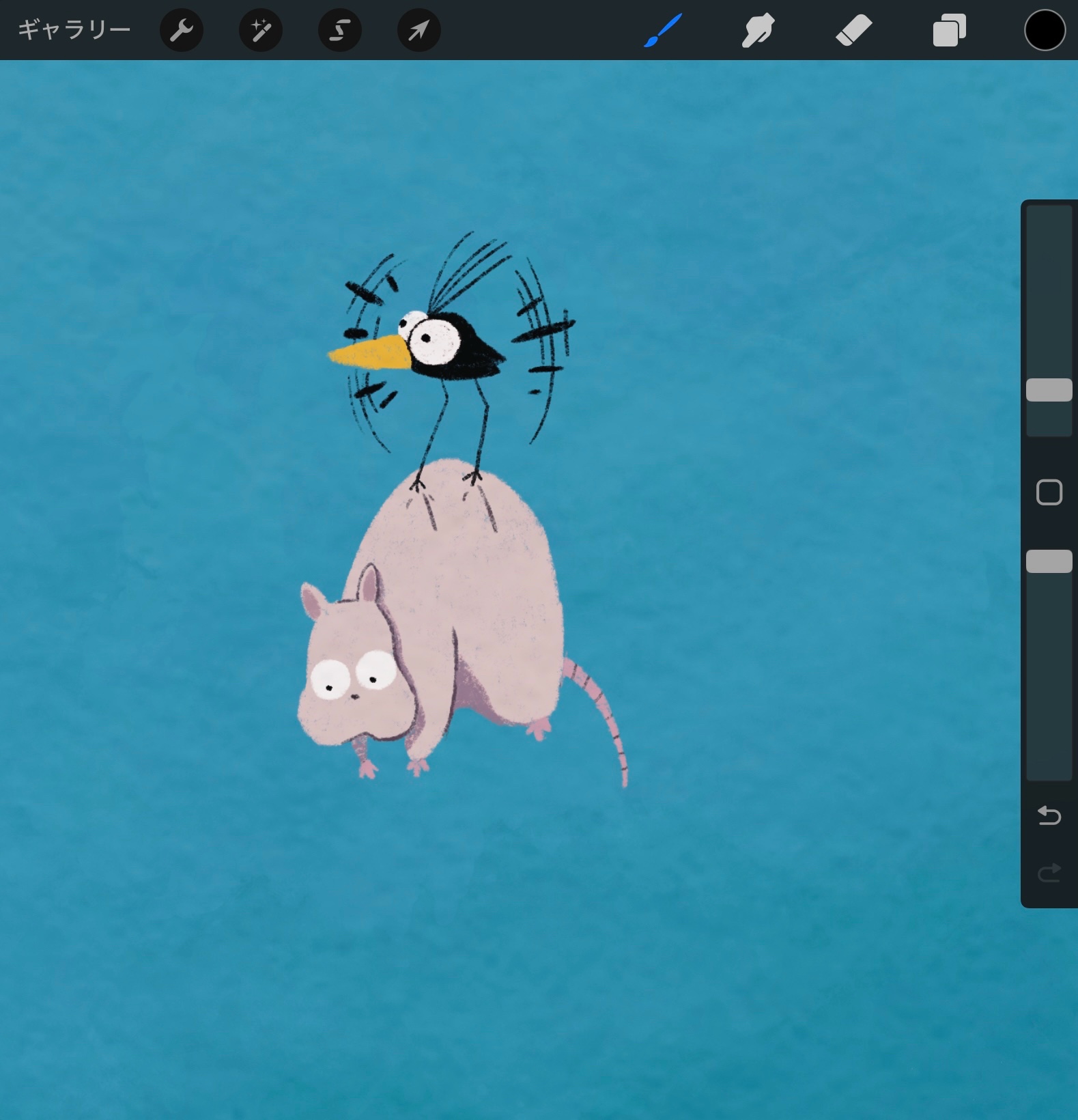Open the Actions wrench menu
Screen dimensions: 1078x1120
pyautogui.click(x=182, y=30)
